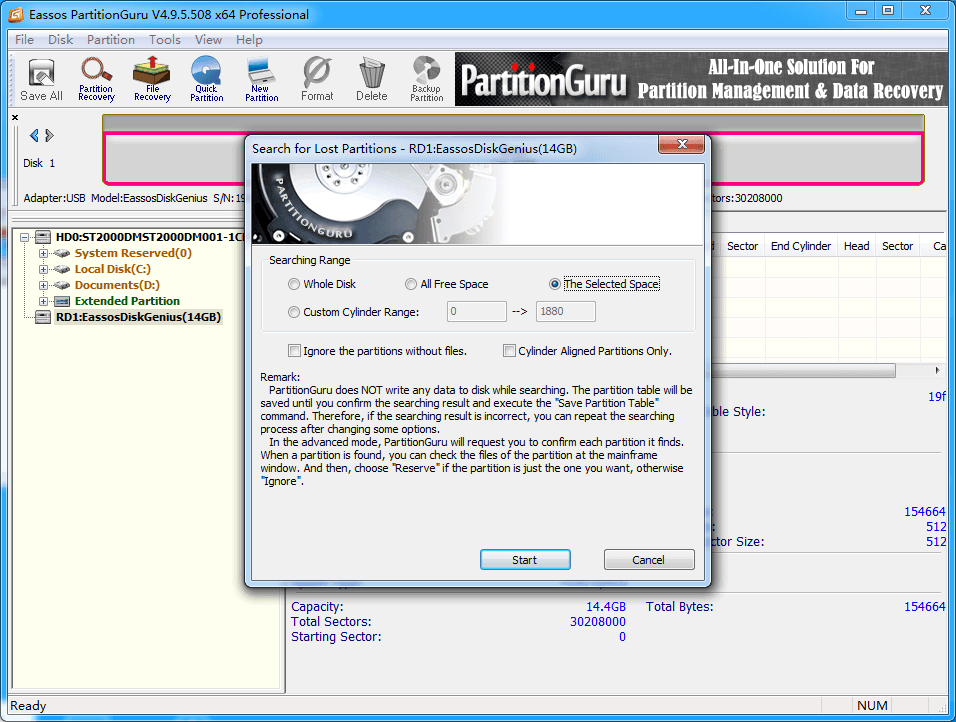This screenshot has width=956, height=722.
Task: Expand the Local Disk(C:) node
Action: point(43,269)
